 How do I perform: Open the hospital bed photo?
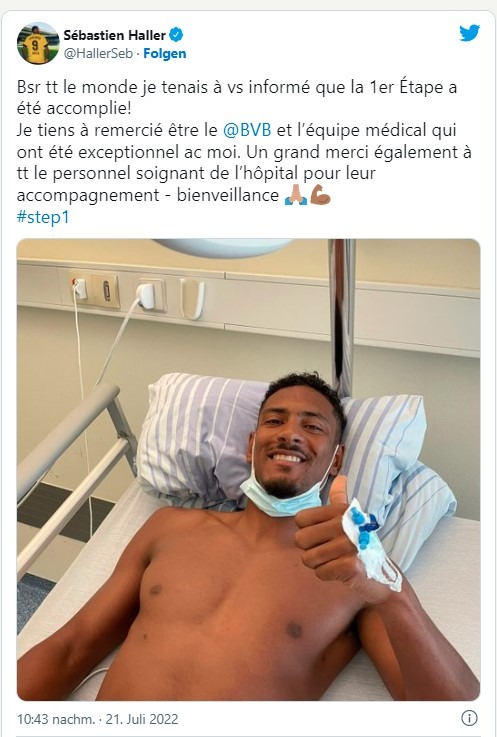tap(248, 470)
